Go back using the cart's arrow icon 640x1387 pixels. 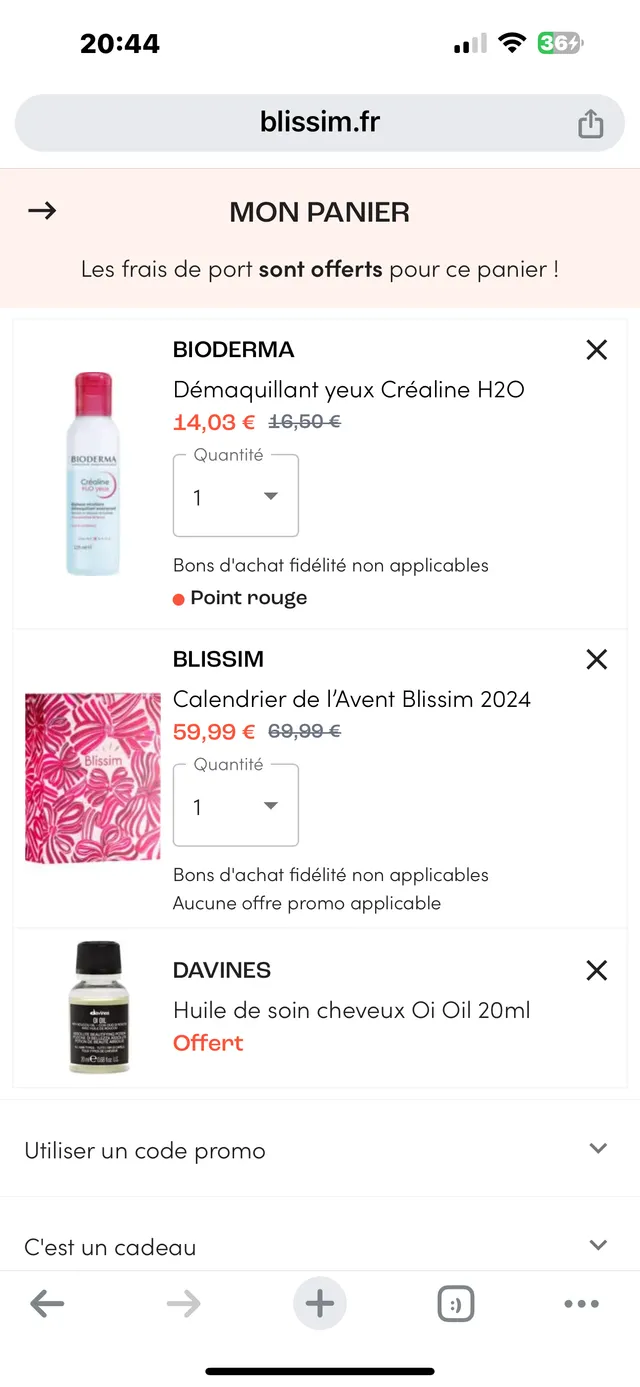tap(41, 211)
